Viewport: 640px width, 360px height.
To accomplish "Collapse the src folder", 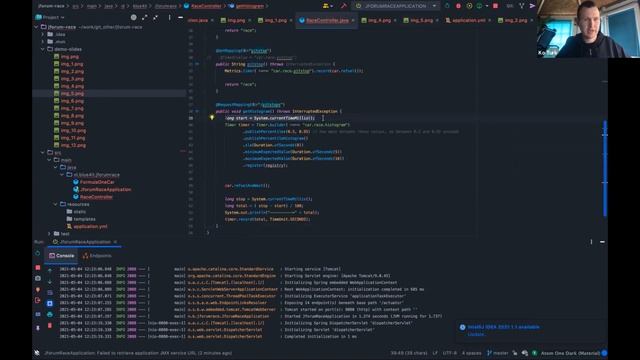I will pos(43,152).
